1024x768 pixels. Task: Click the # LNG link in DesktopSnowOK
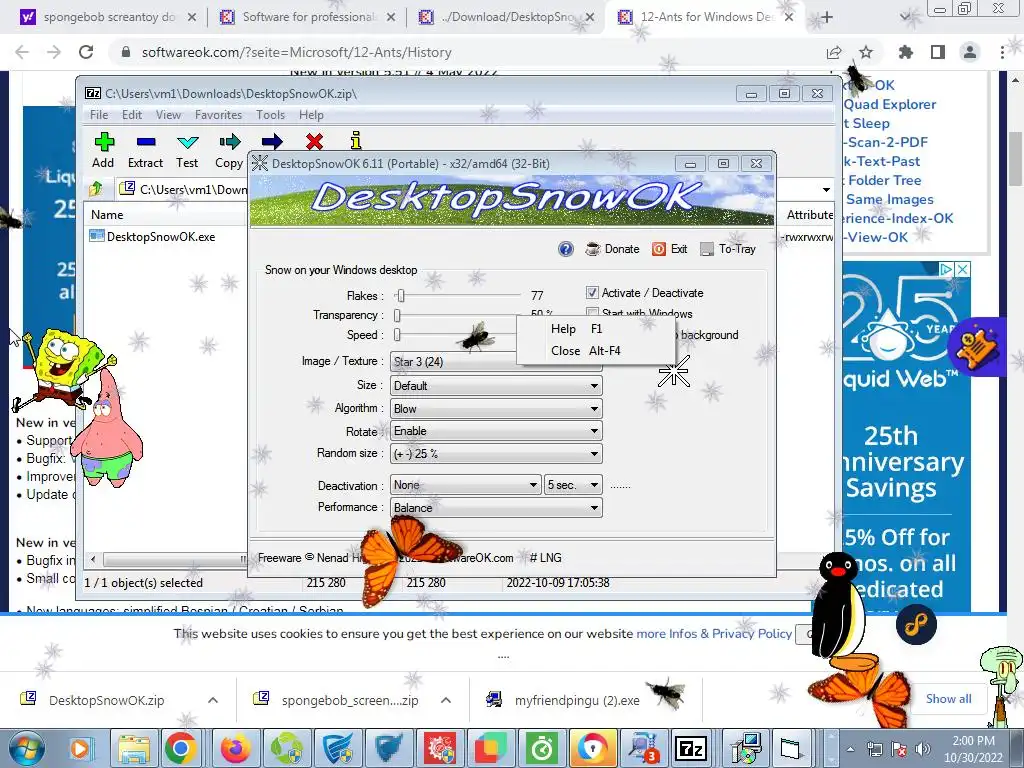(545, 558)
